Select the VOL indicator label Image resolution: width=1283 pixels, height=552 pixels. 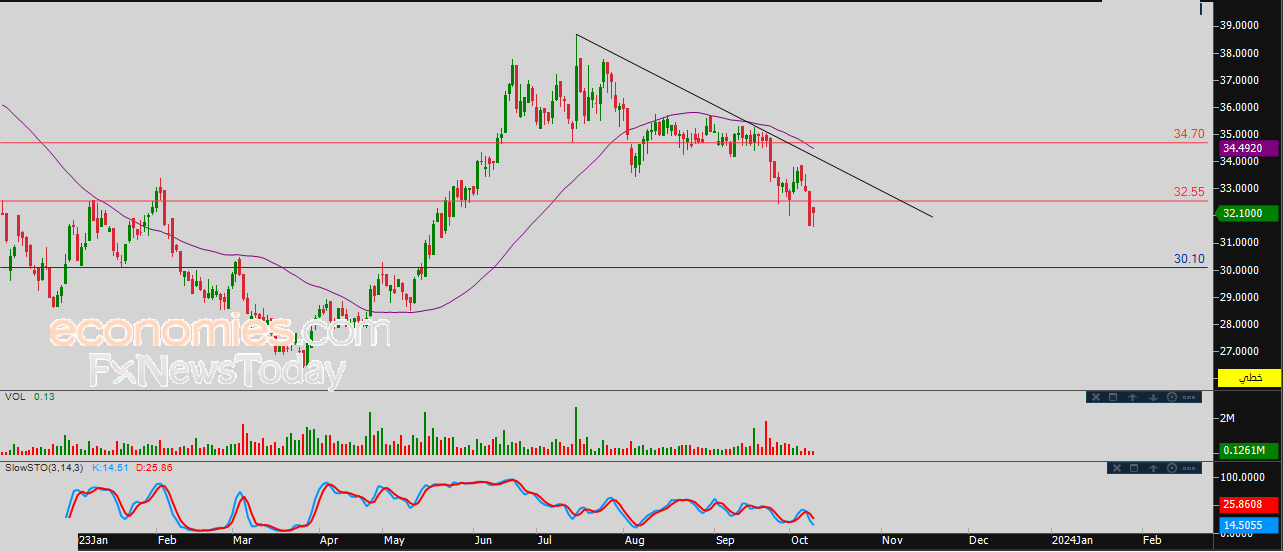coord(15,397)
